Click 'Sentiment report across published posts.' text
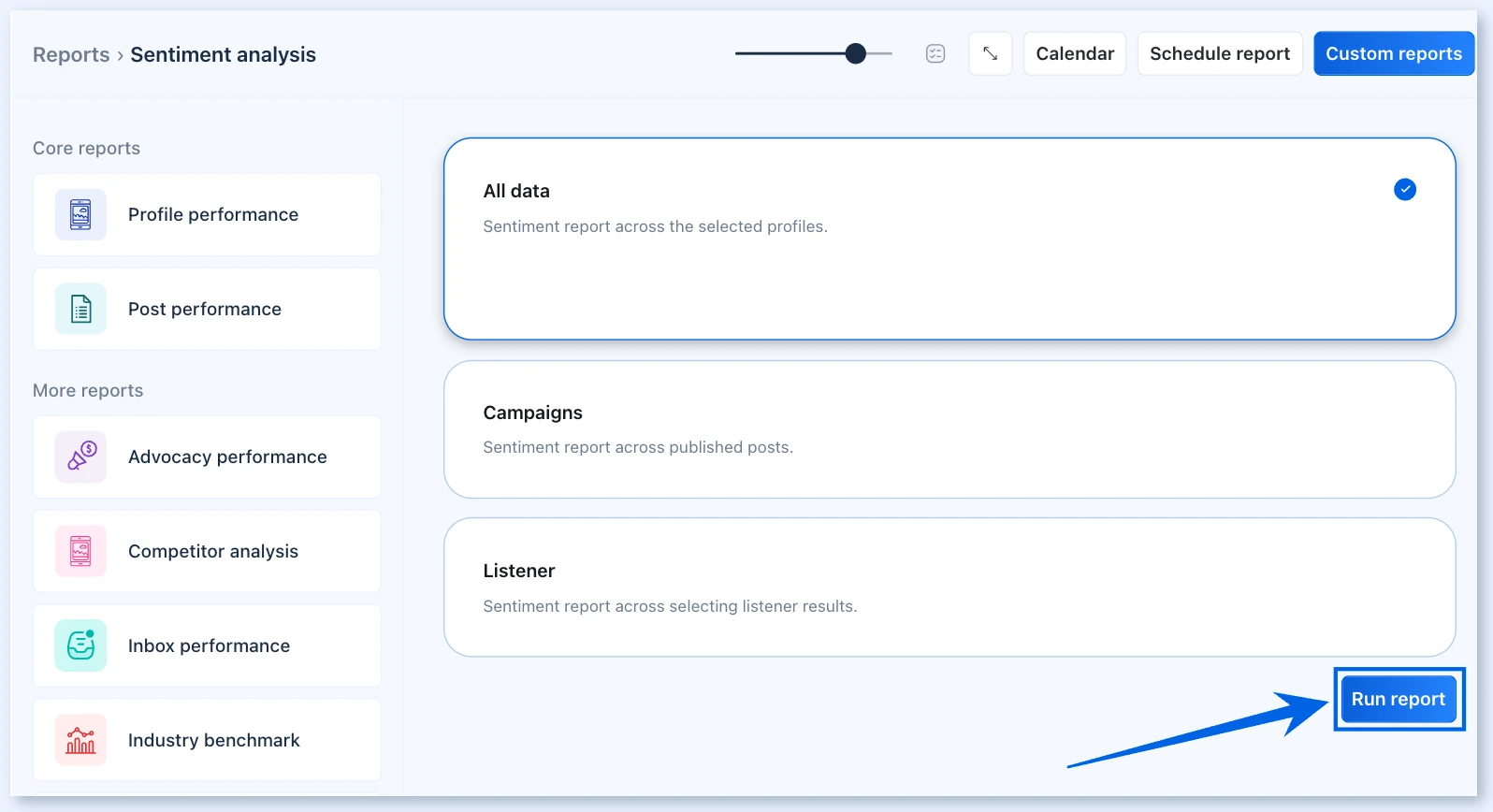Viewport: 1493px width, 812px height. tap(638, 447)
